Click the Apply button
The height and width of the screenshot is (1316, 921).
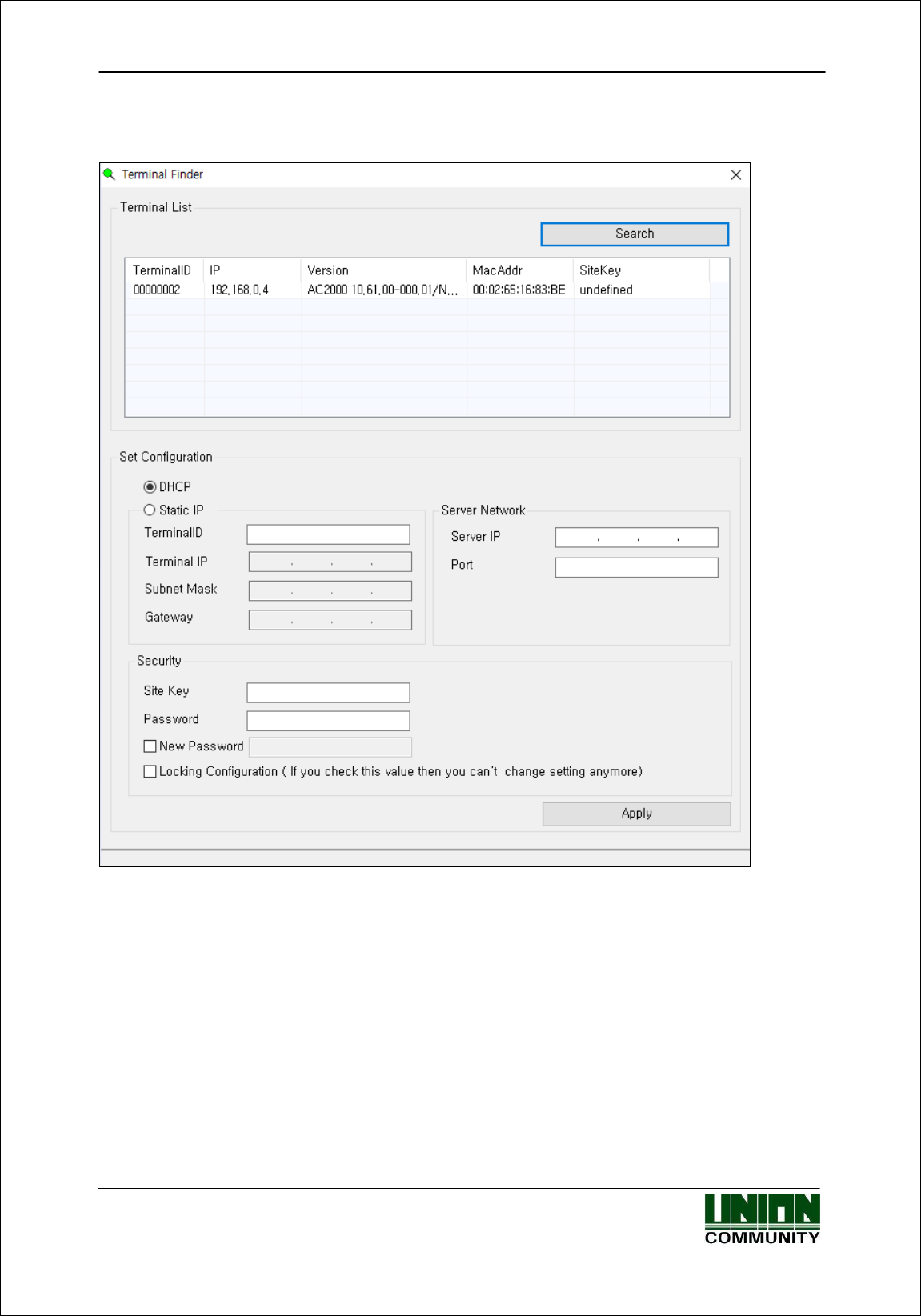tap(636, 814)
